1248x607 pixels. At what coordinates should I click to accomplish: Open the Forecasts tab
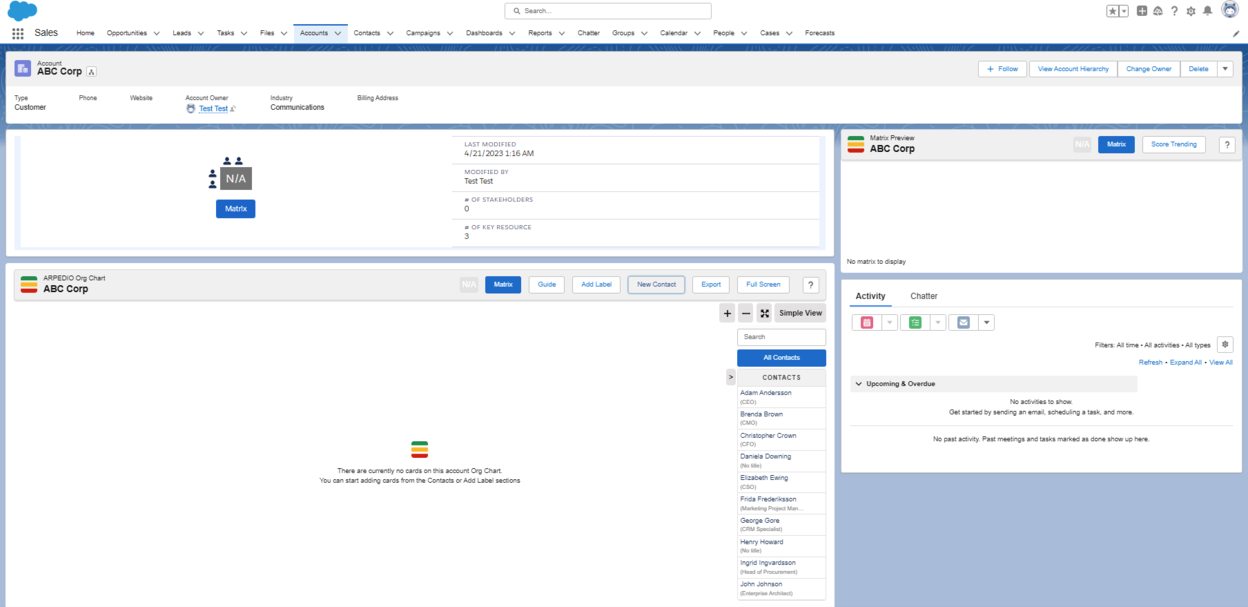tap(819, 33)
